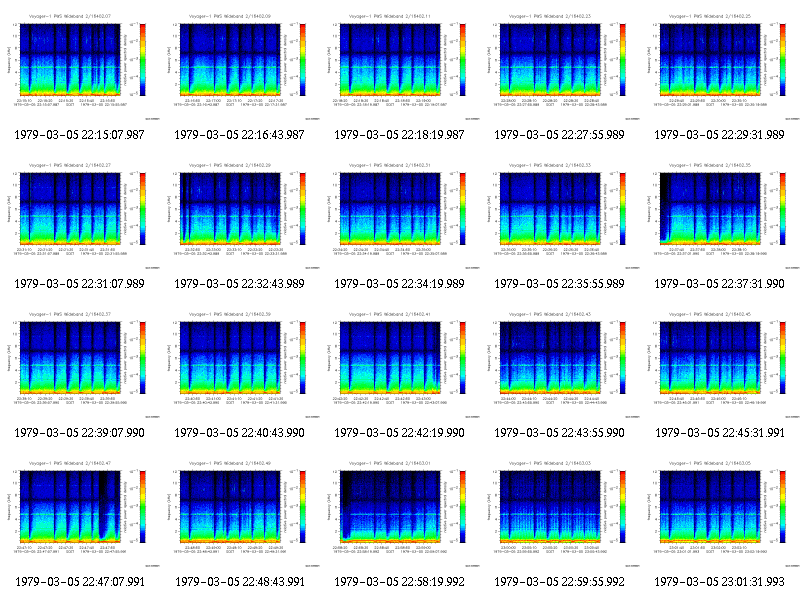This screenshot has height=596, width=800.
Task: Click the caption 1979-03-05 22:29:31.989
Action: [x=719, y=135]
